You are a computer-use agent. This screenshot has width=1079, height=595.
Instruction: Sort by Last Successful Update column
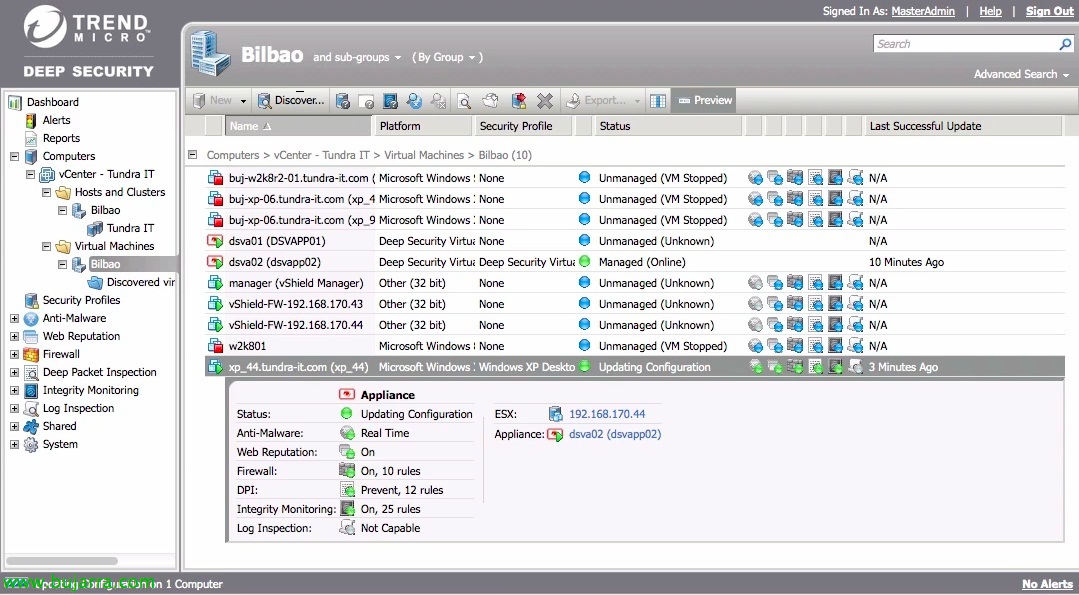pos(963,126)
